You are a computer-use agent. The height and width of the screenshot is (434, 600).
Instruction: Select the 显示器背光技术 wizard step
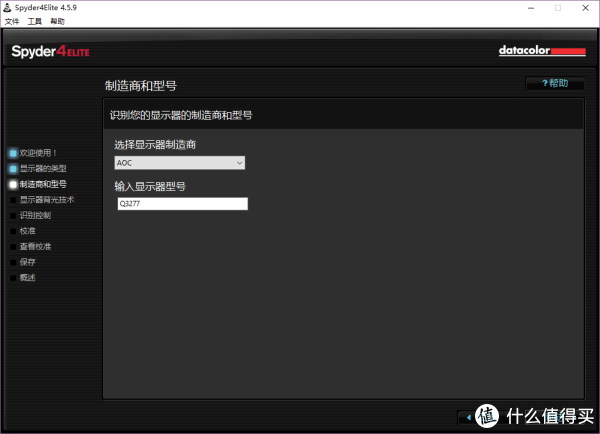pos(42,200)
